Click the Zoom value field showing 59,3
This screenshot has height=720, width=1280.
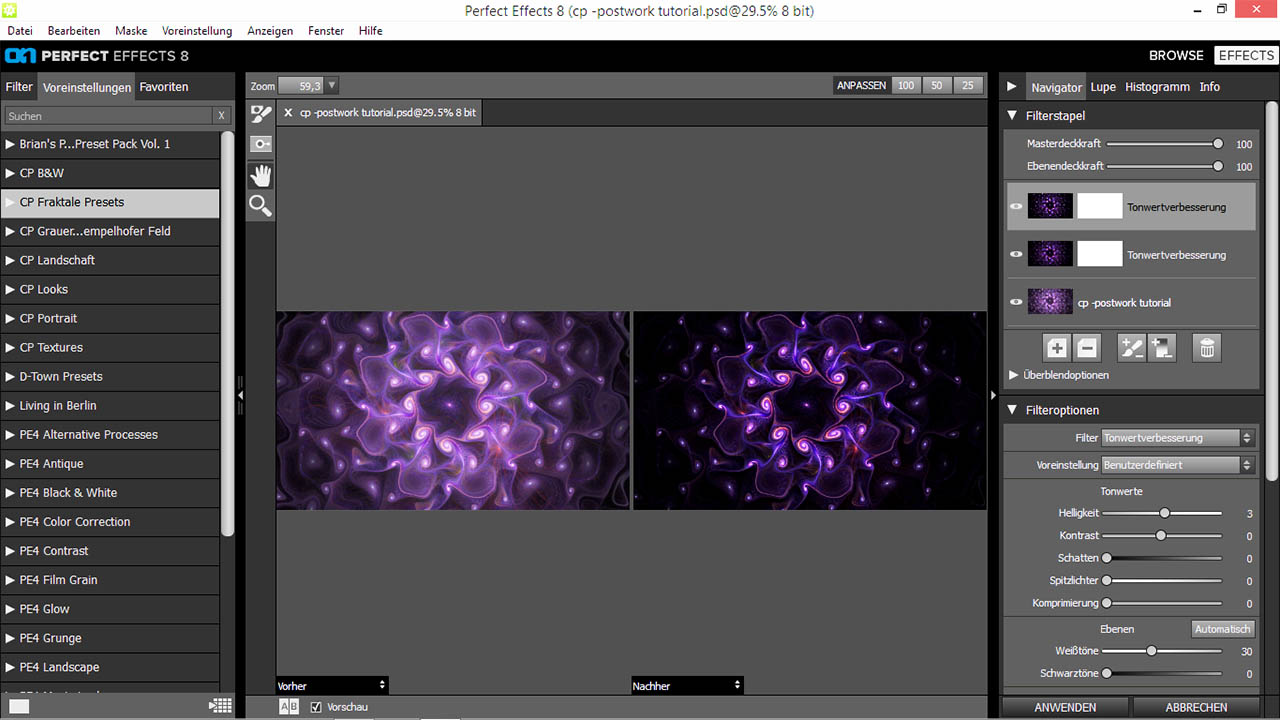click(x=301, y=86)
